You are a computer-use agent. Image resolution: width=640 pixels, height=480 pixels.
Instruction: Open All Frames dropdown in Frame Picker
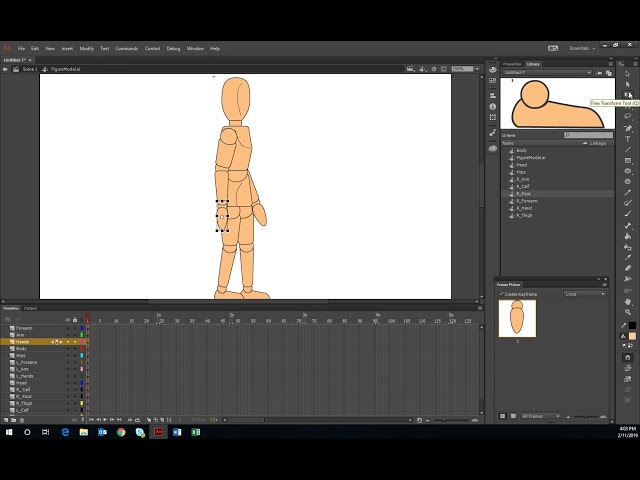coord(540,416)
